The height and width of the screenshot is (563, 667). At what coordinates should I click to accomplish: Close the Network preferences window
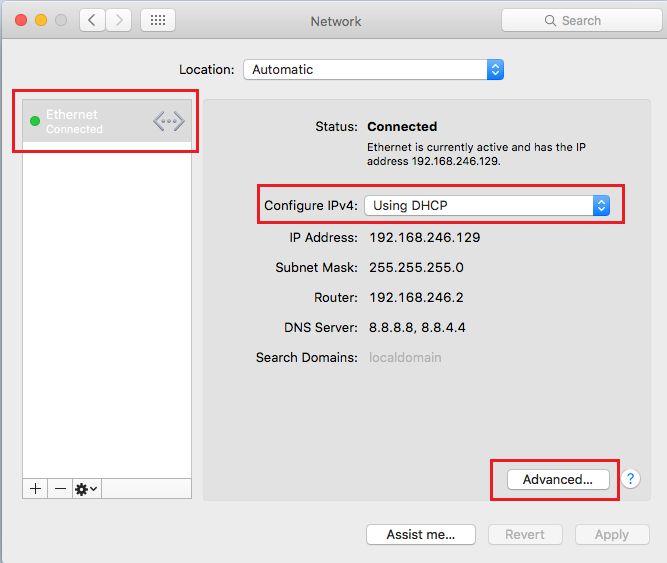click(x=20, y=20)
